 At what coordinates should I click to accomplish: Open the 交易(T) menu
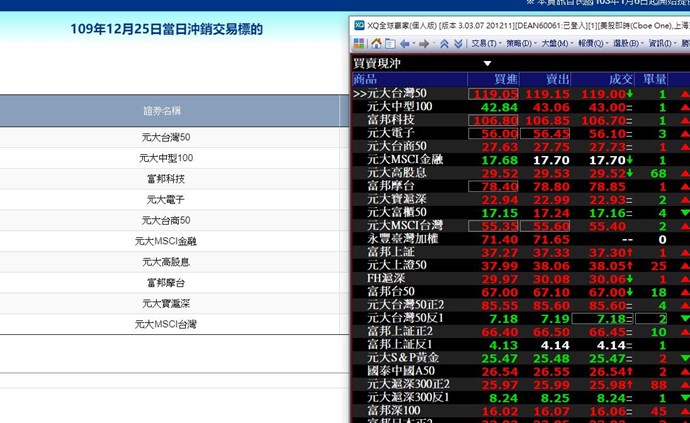click(x=486, y=43)
